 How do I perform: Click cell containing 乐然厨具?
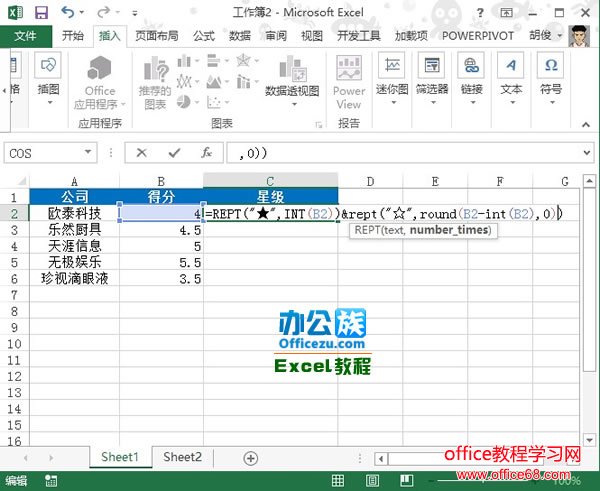(x=75, y=230)
